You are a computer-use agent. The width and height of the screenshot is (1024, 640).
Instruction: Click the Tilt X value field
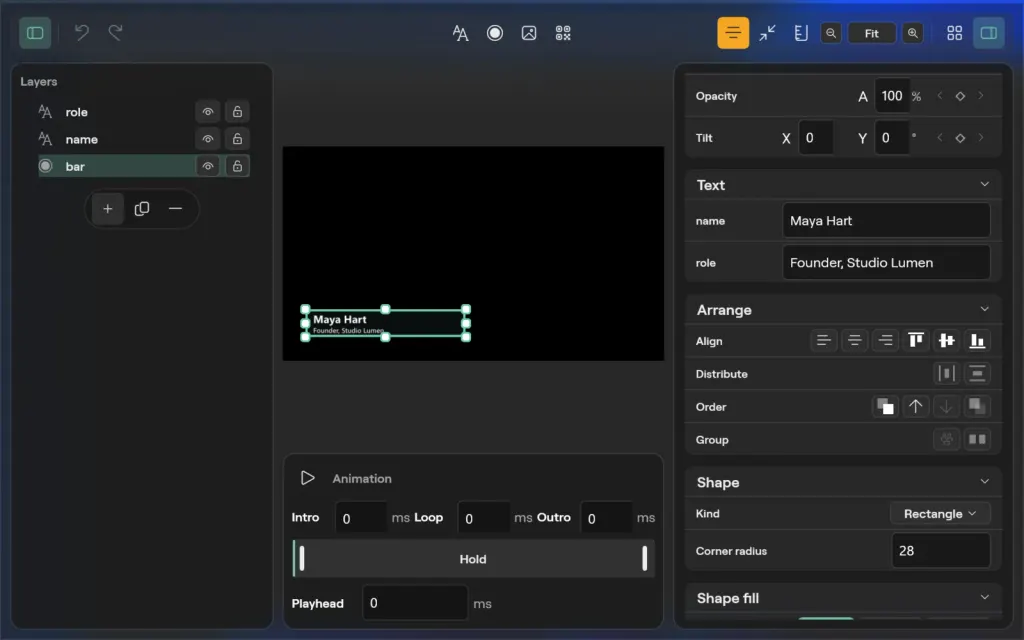coord(816,138)
